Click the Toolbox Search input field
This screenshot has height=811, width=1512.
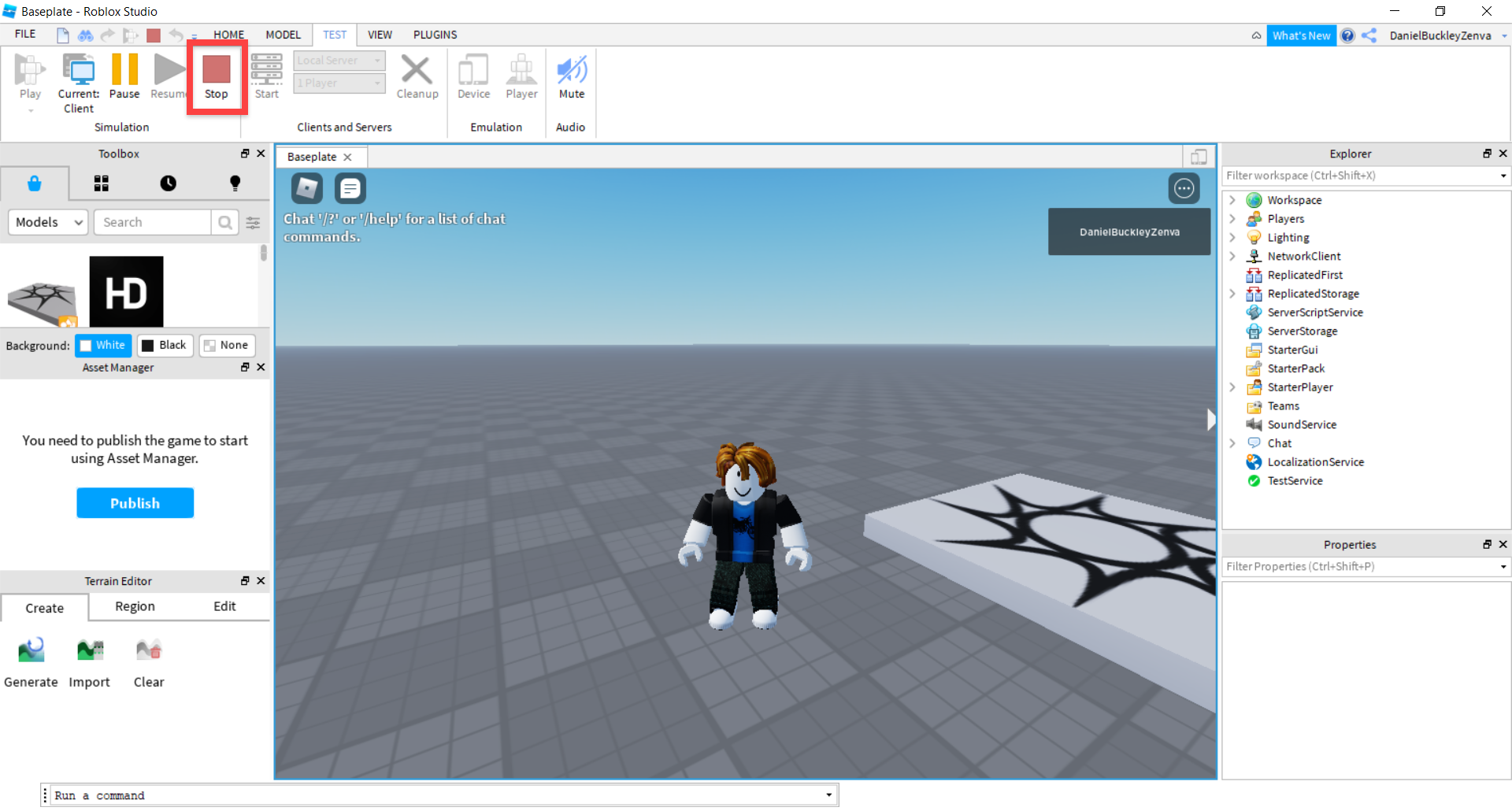pos(153,222)
